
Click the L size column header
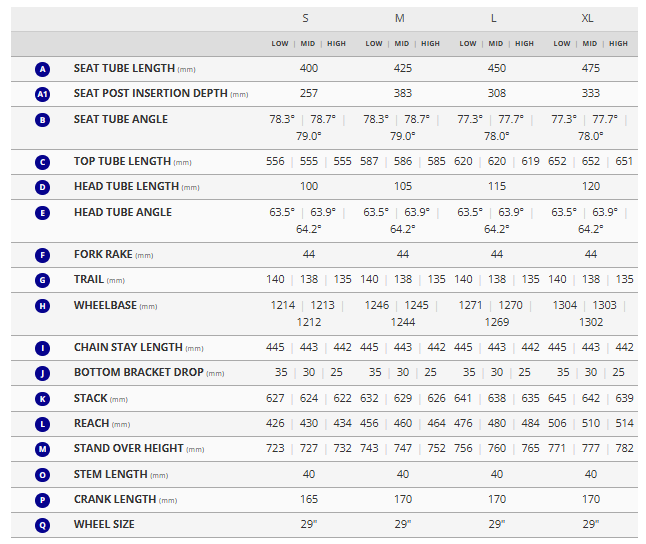click(494, 19)
